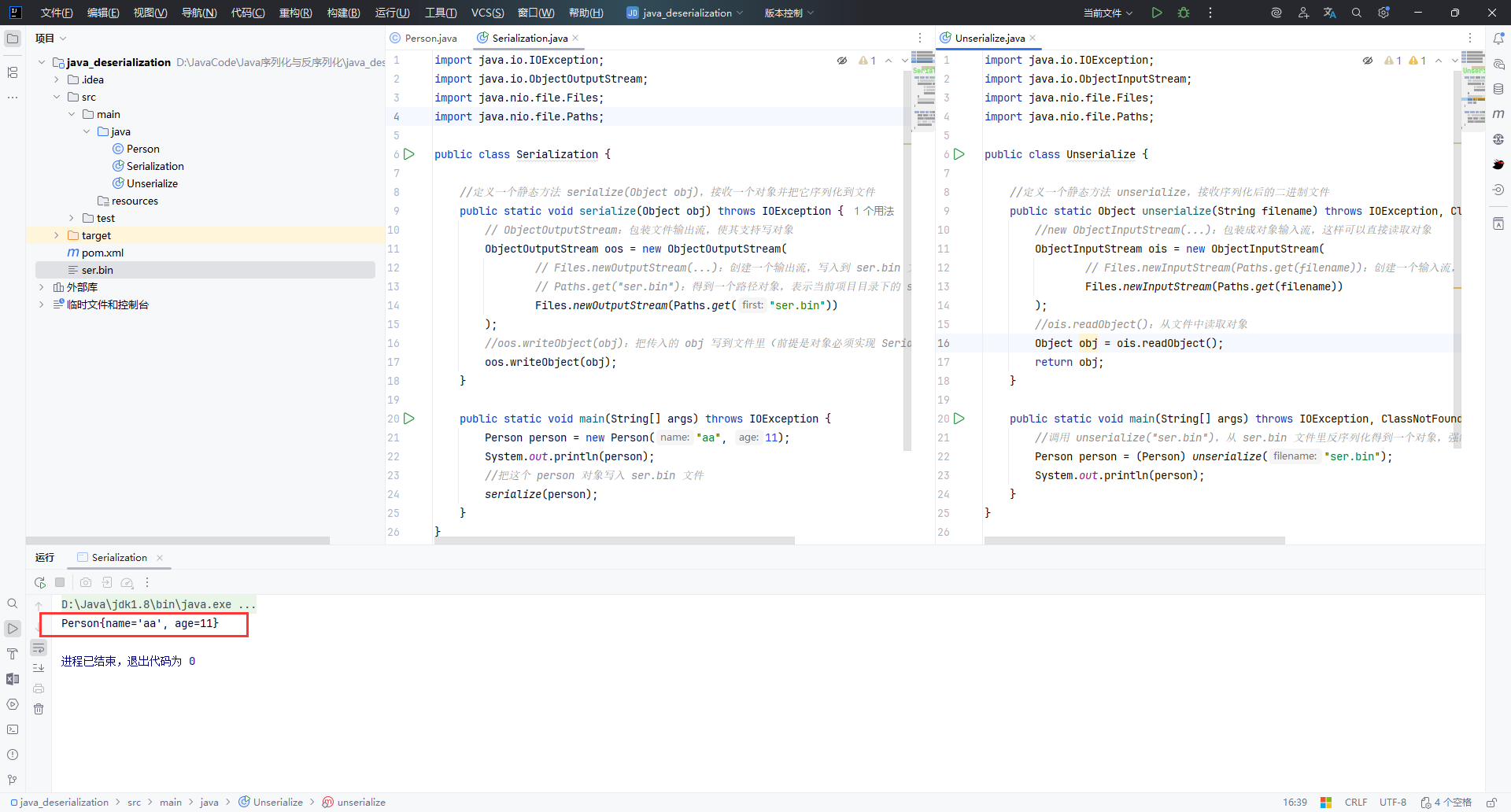This screenshot has width=1511, height=812.
Task: Click the Run button in top toolbar
Action: (1156, 13)
